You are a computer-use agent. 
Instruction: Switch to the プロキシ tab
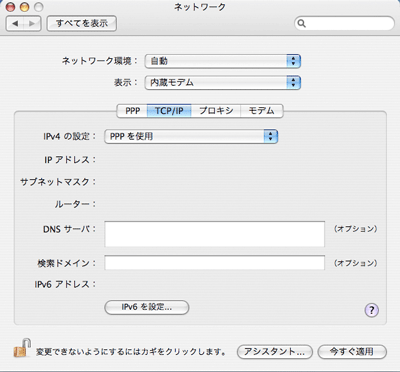(216, 111)
